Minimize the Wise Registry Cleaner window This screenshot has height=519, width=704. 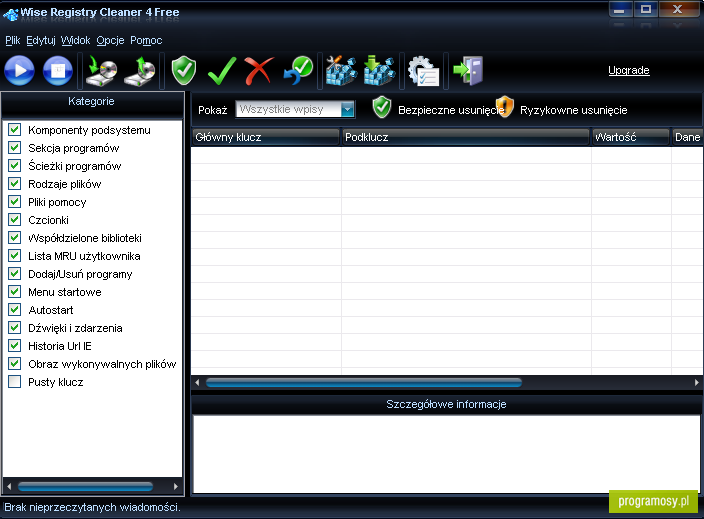pos(620,9)
